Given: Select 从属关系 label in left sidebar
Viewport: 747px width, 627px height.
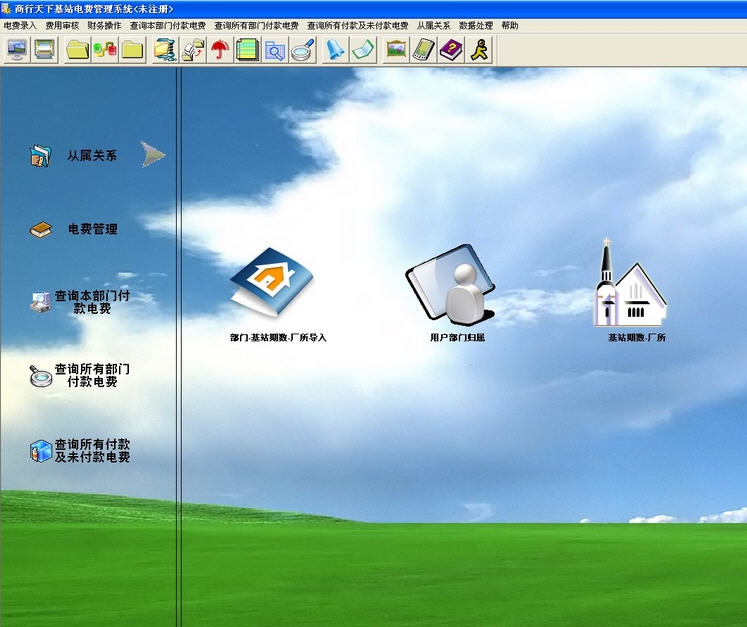Looking at the screenshot, I should click(92, 156).
